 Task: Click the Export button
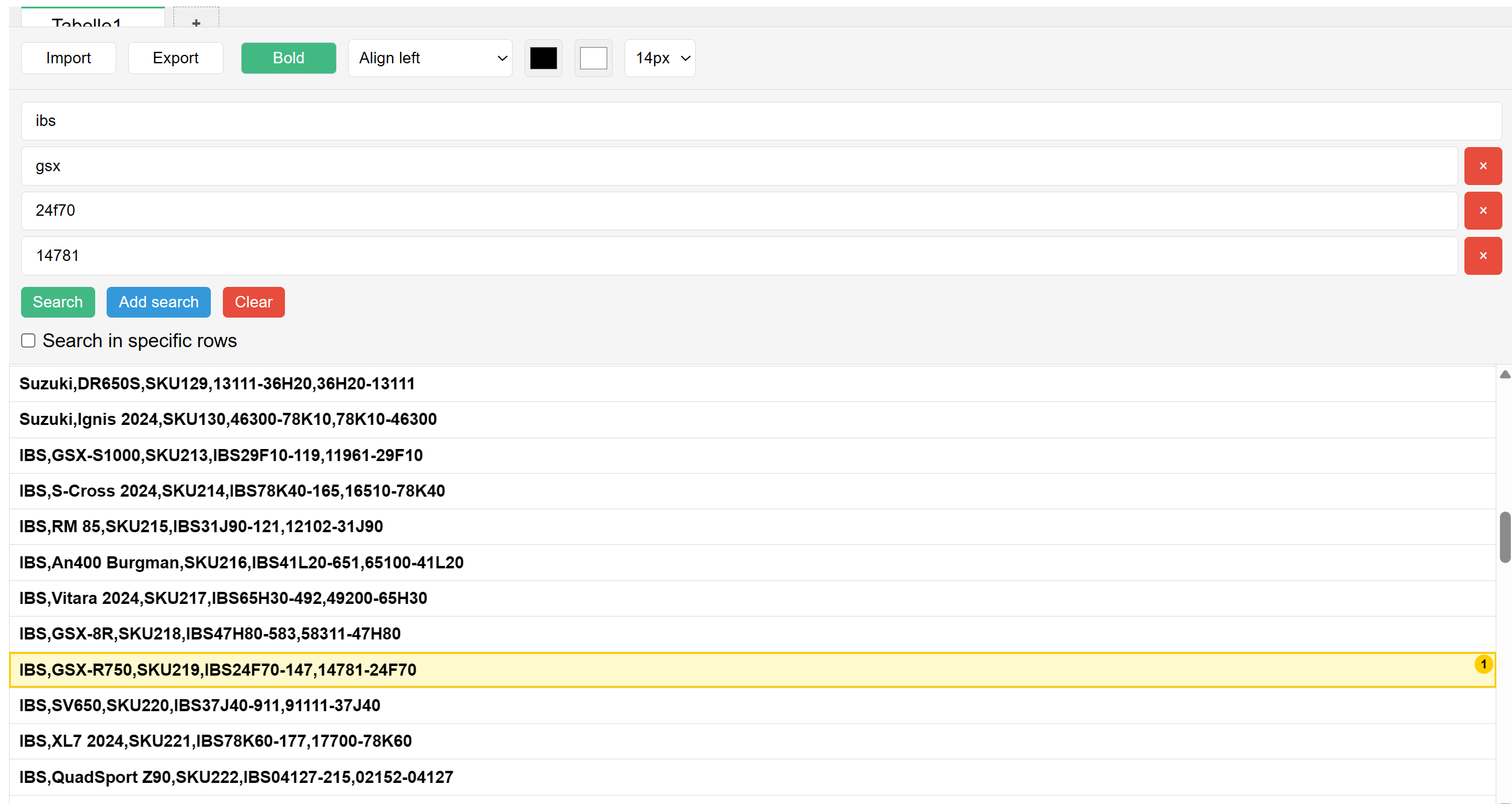(175, 58)
